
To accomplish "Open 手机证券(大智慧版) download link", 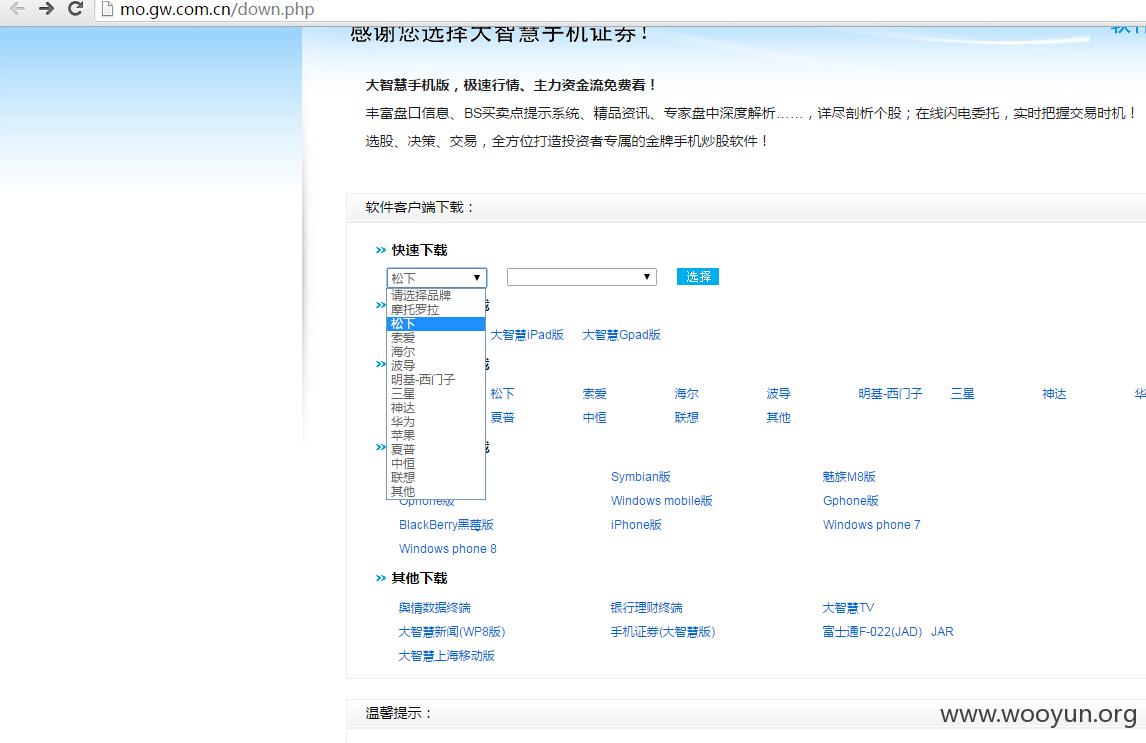I will (663, 632).
